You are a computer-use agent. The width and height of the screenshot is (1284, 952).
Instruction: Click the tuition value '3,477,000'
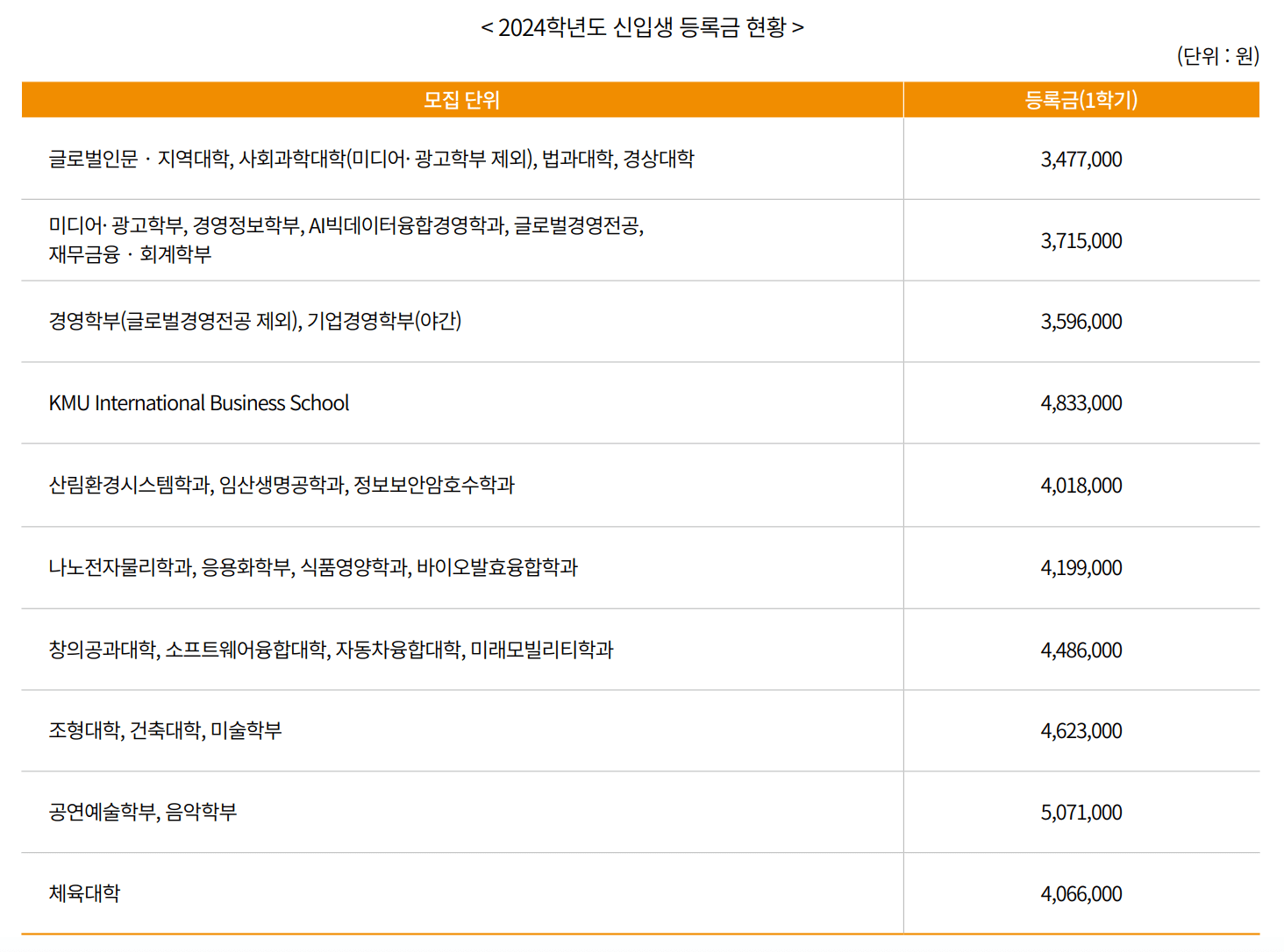pyautogui.click(x=1081, y=160)
